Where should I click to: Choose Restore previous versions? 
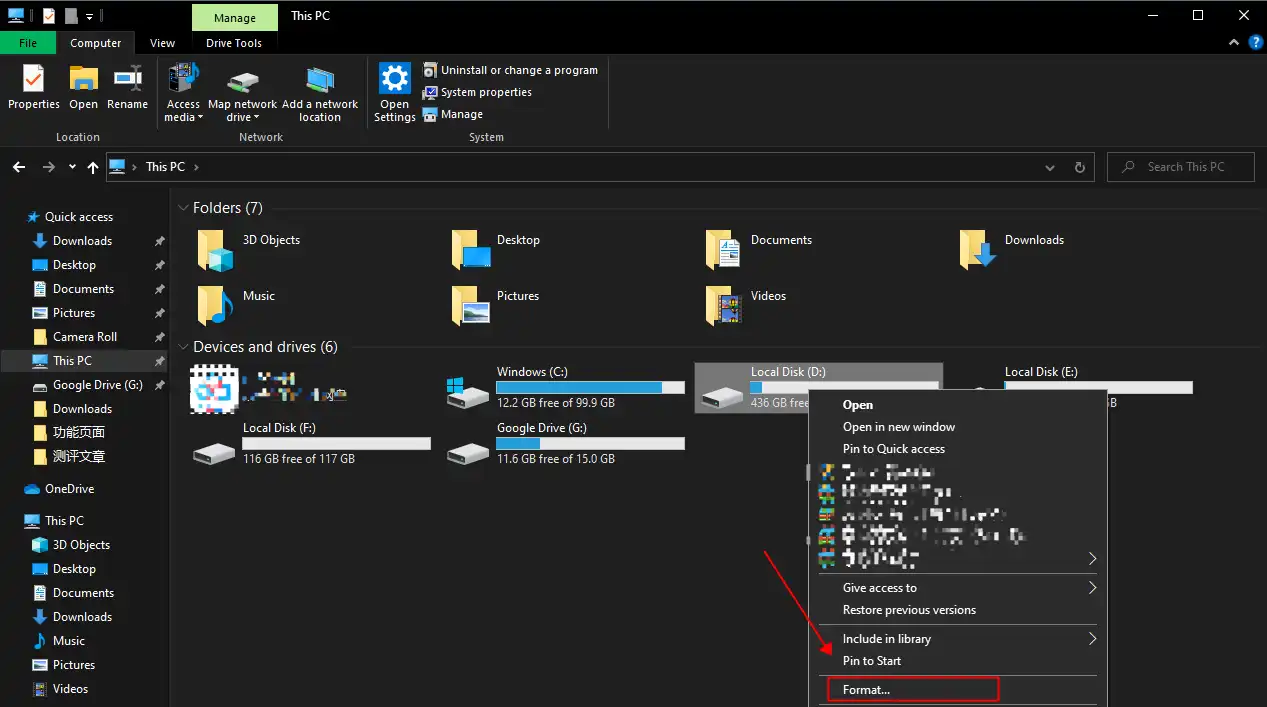(909, 610)
